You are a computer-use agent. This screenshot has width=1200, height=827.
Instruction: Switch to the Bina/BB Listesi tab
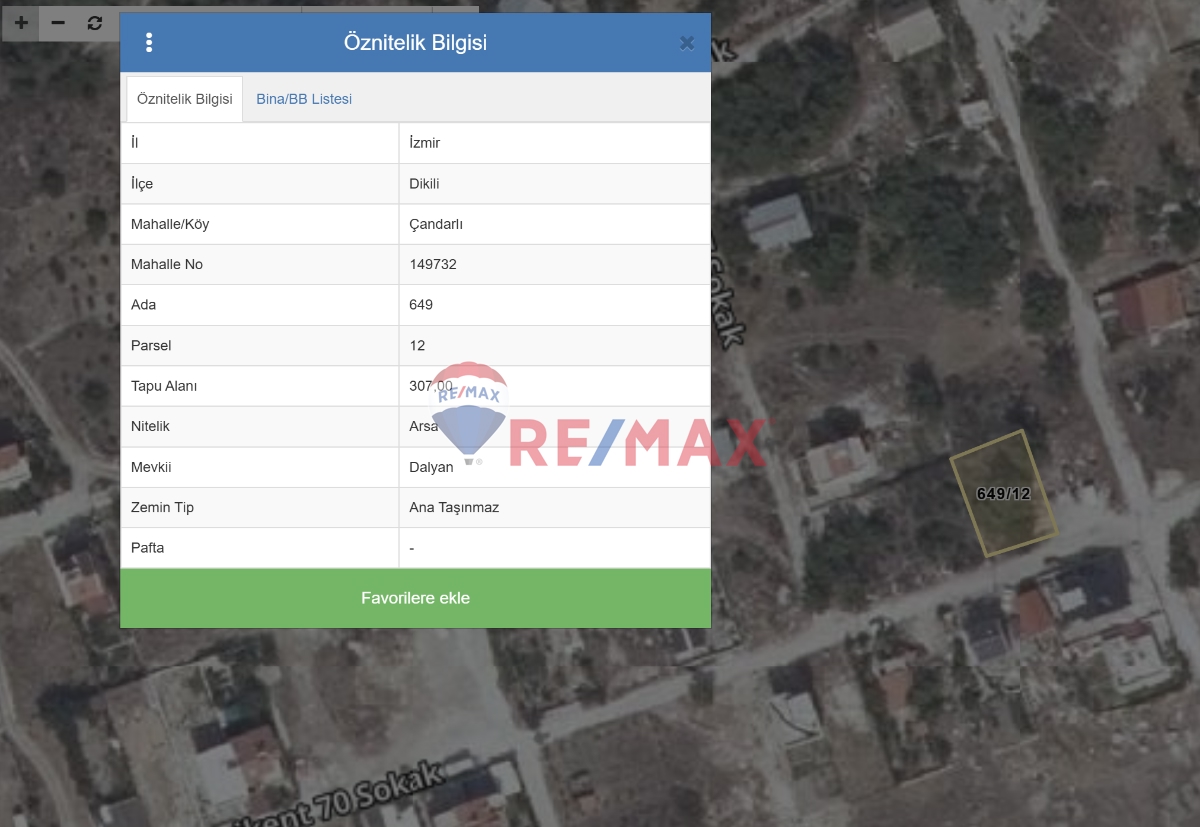[x=303, y=98]
